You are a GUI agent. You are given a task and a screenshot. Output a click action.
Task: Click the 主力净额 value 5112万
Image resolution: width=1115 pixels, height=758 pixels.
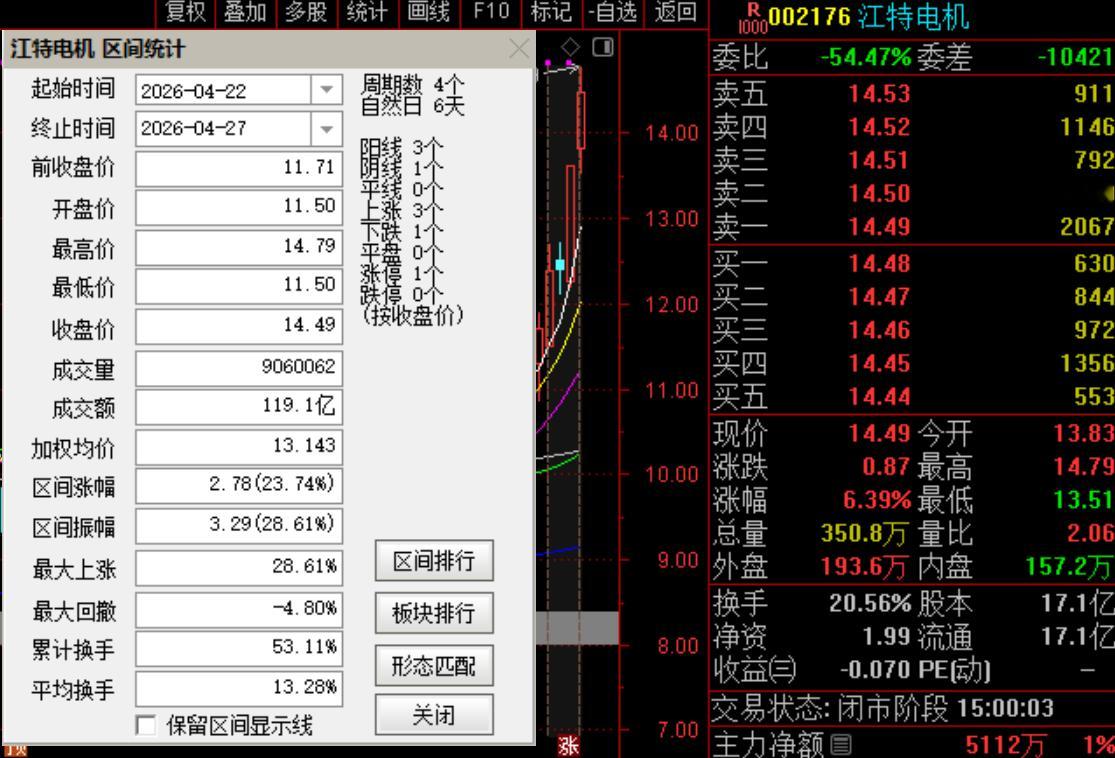1005,745
